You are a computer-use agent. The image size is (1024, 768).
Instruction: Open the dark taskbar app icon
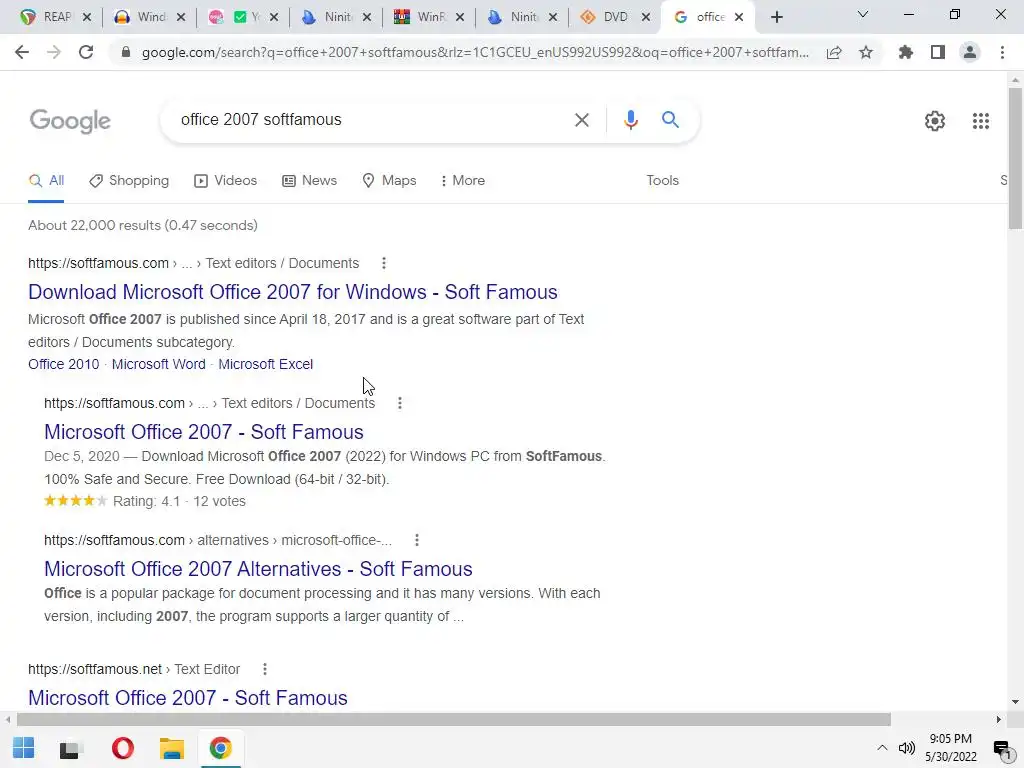click(69, 750)
